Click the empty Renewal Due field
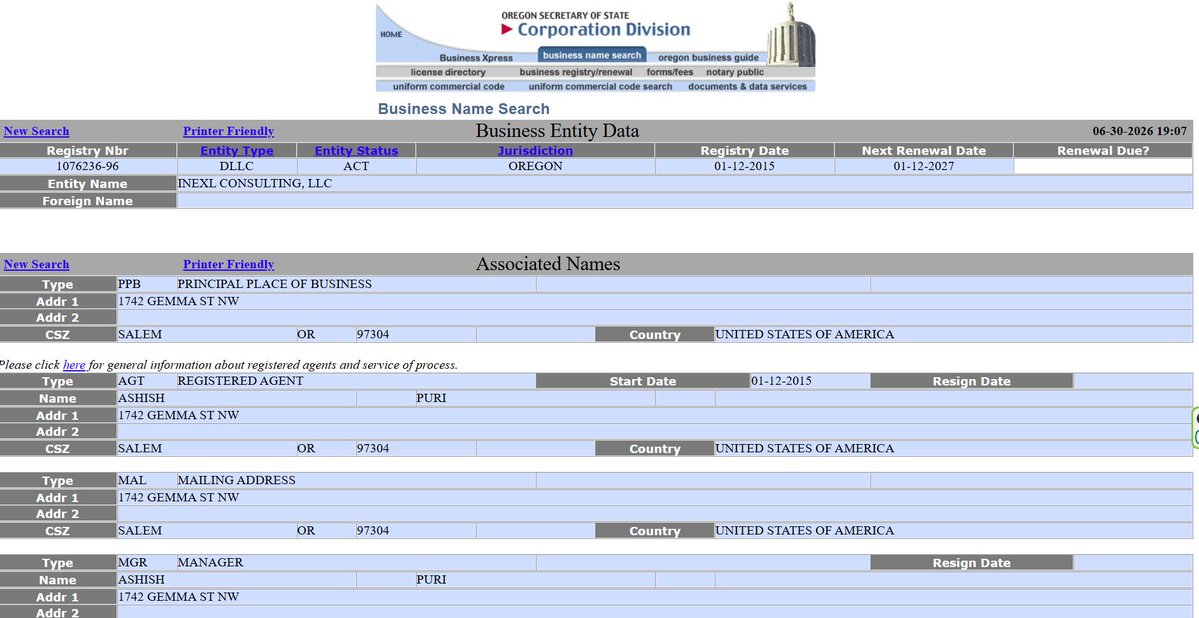The image size is (1199, 618). 1103,166
